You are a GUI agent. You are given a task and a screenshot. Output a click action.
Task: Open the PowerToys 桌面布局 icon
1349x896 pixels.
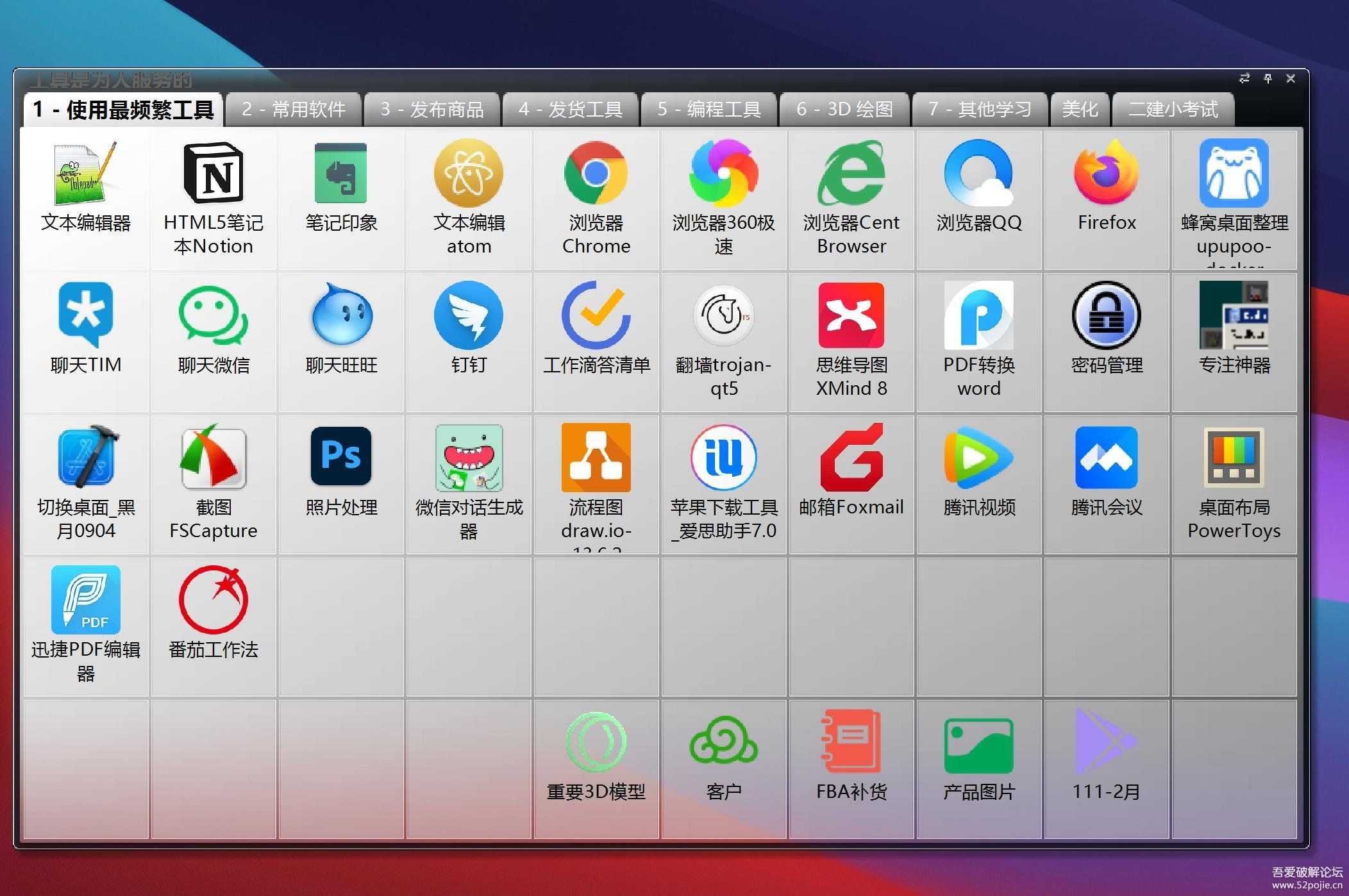[x=1234, y=458]
